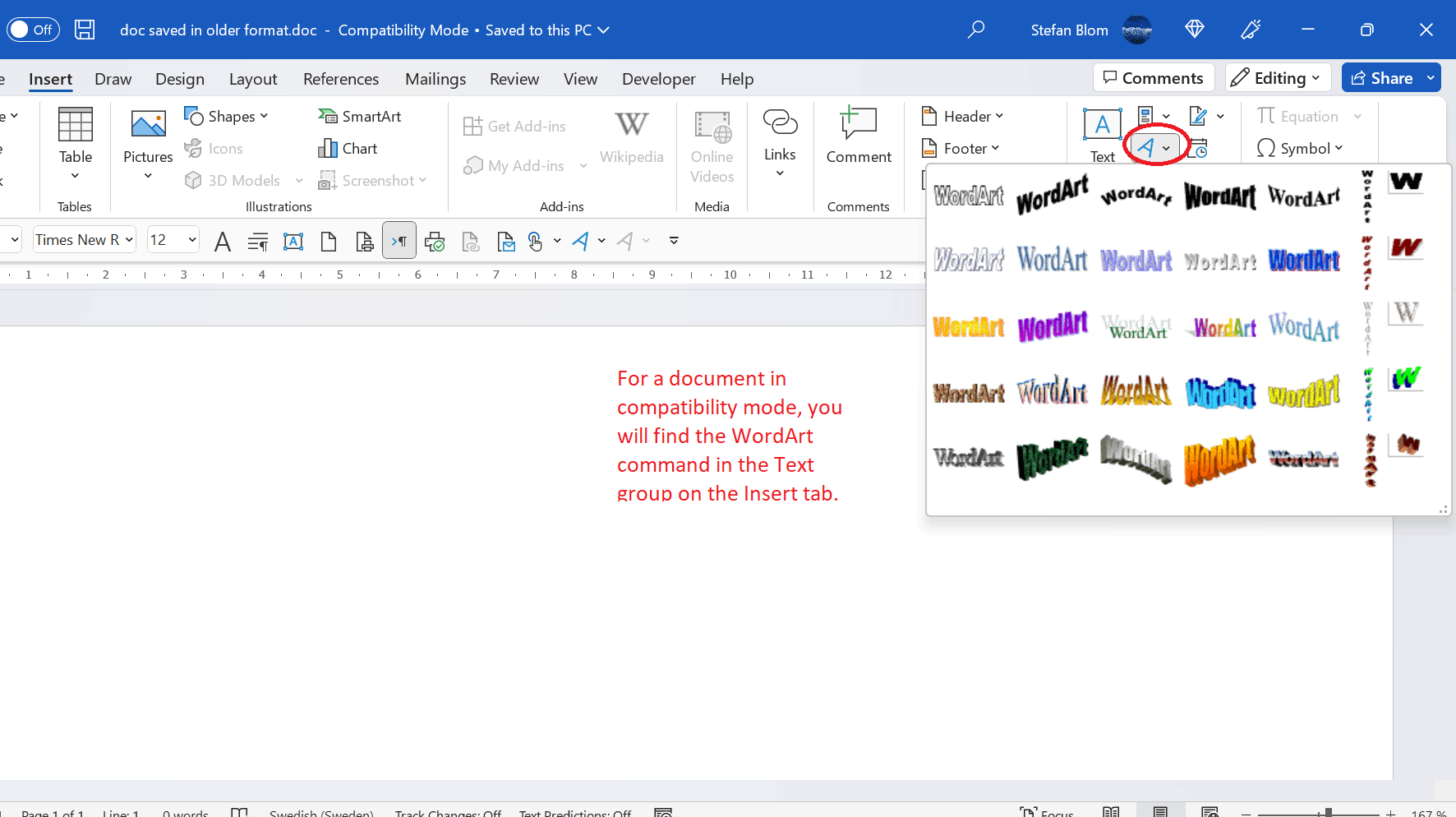Screen dimensions: 1456x817
Task: Insert a SmartArt graphic
Action: pyautogui.click(x=360, y=117)
